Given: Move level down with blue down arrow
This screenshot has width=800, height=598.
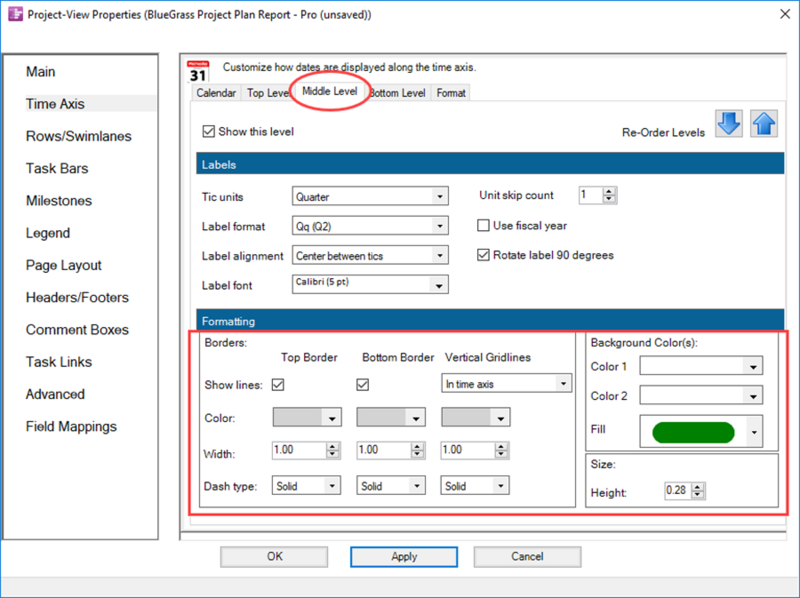Looking at the screenshot, I should [729, 123].
